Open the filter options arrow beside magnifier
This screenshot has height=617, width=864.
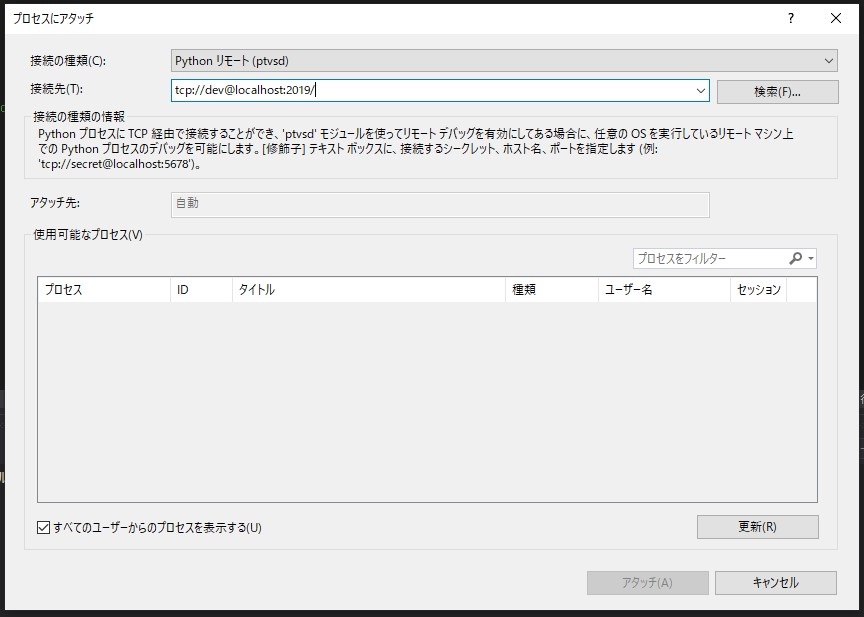click(x=811, y=258)
